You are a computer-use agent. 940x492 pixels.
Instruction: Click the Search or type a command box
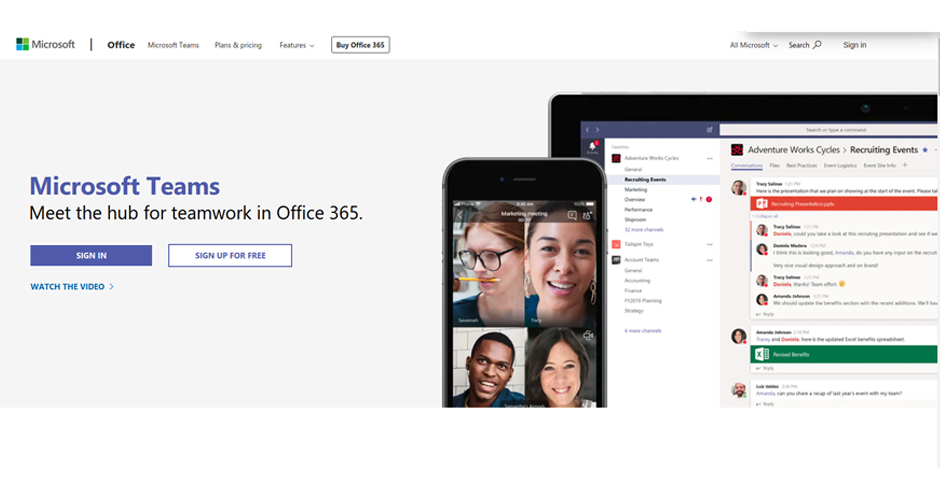(828, 129)
